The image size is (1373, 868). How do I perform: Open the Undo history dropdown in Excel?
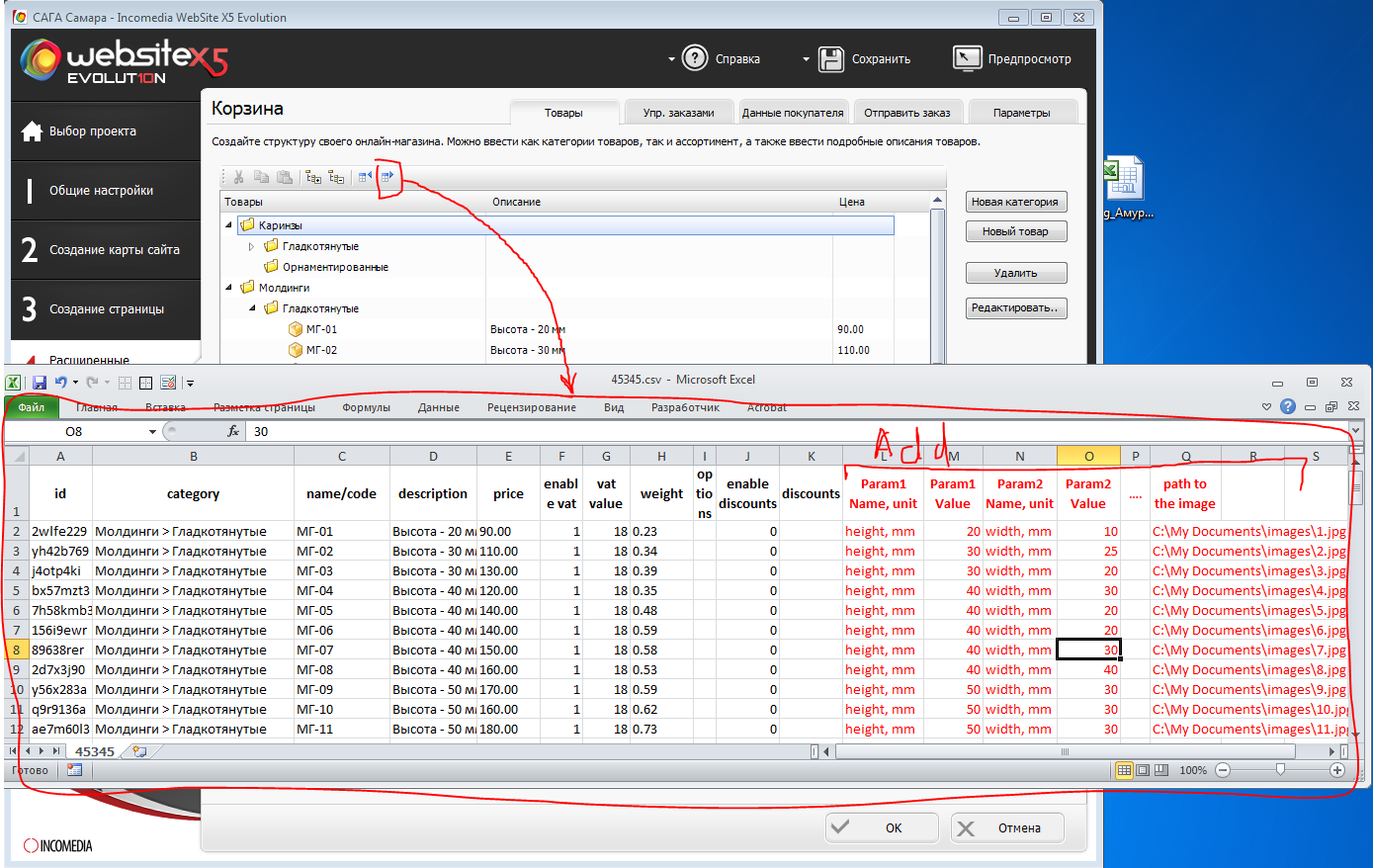click(x=75, y=383)
